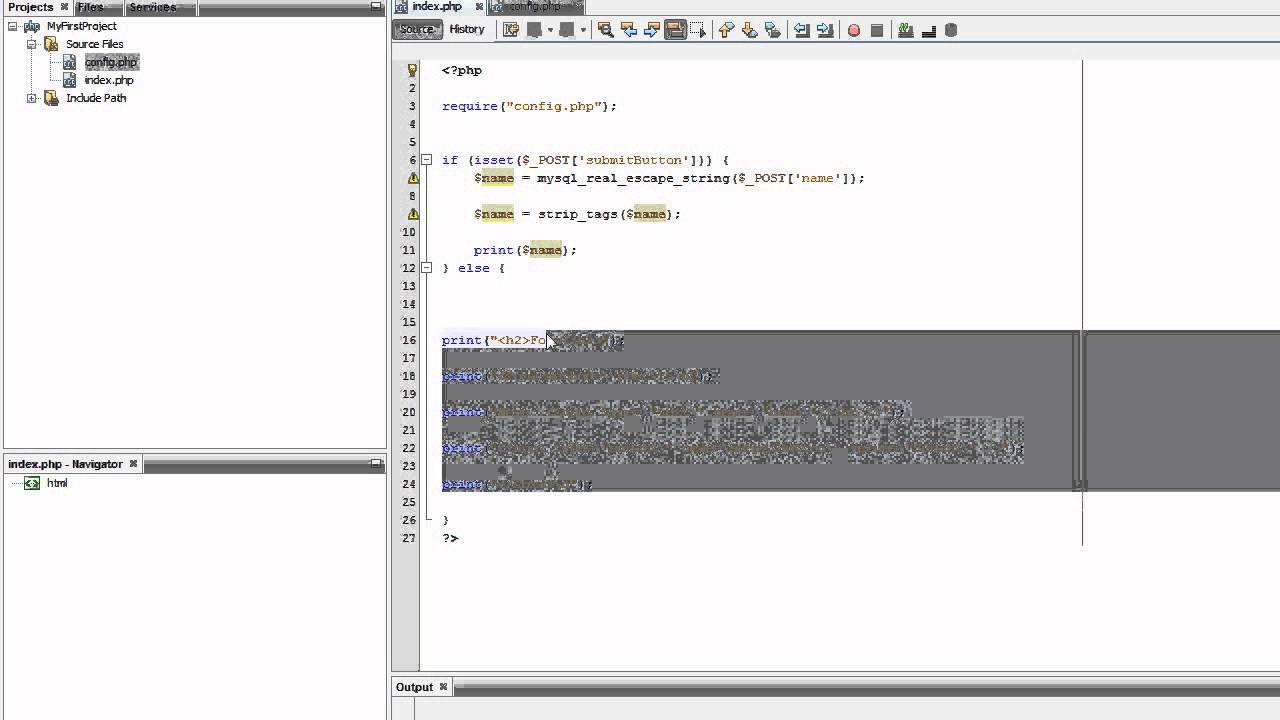Image resolution: width=1280 pixels, height=720 pixels.
Task: Click the index.php file icon in tree
Action: (x=70, y=80)
